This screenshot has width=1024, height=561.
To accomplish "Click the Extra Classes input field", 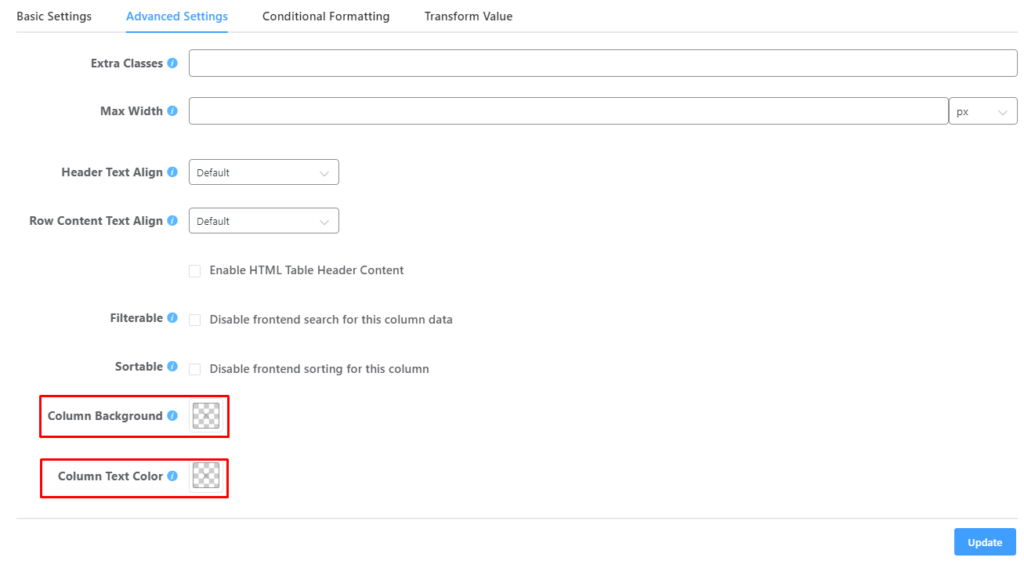I will point(602,63).
